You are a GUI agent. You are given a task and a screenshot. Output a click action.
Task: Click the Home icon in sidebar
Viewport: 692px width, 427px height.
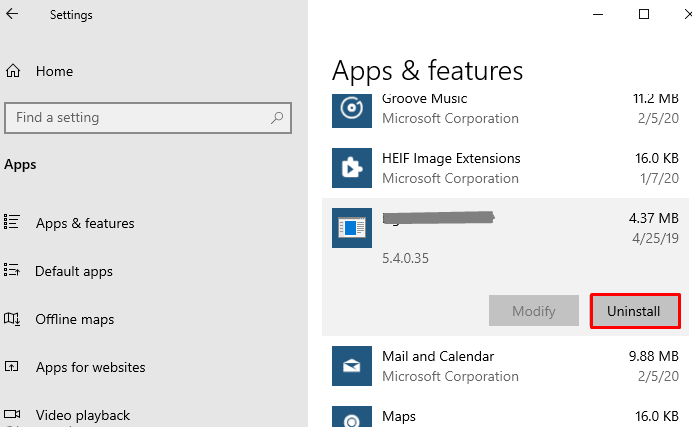coord(13,71)
